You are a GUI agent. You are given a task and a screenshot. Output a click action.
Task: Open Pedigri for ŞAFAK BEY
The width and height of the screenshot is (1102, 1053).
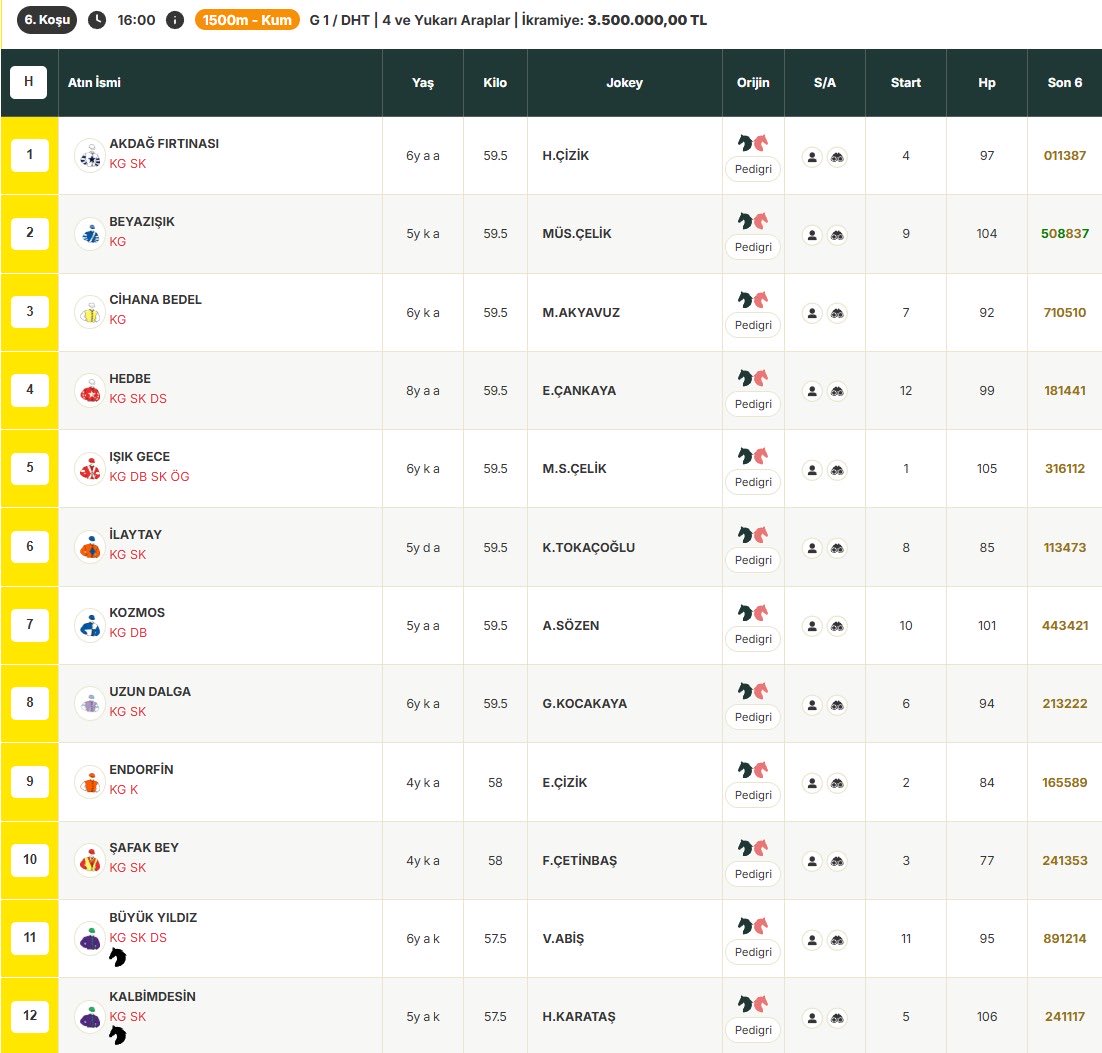[753, 874]
